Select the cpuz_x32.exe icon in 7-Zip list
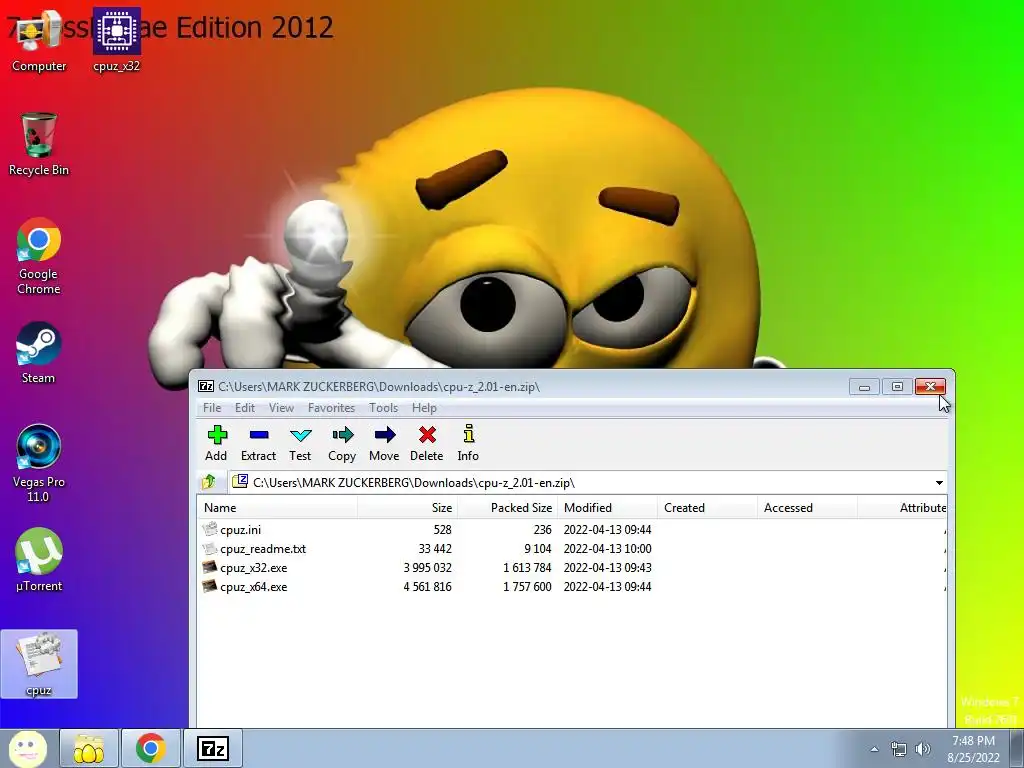1024x768 pixels. pyautogui.click(x=210, y=568)
